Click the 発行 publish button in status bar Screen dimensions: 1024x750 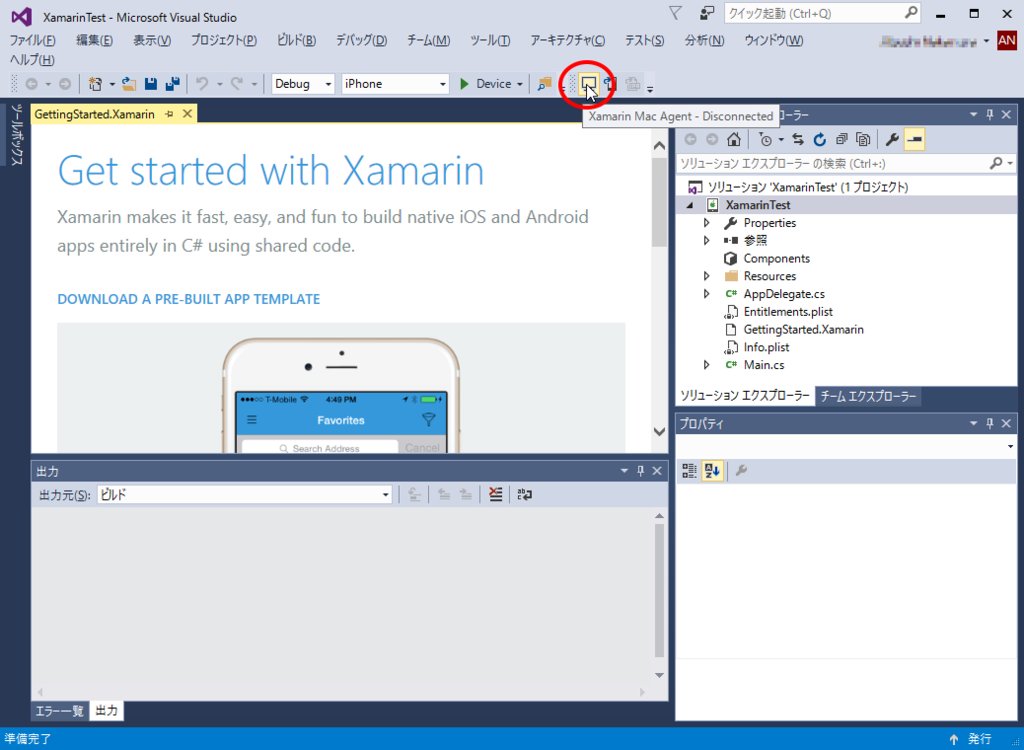pyautogui.click(x=980, y=739)
